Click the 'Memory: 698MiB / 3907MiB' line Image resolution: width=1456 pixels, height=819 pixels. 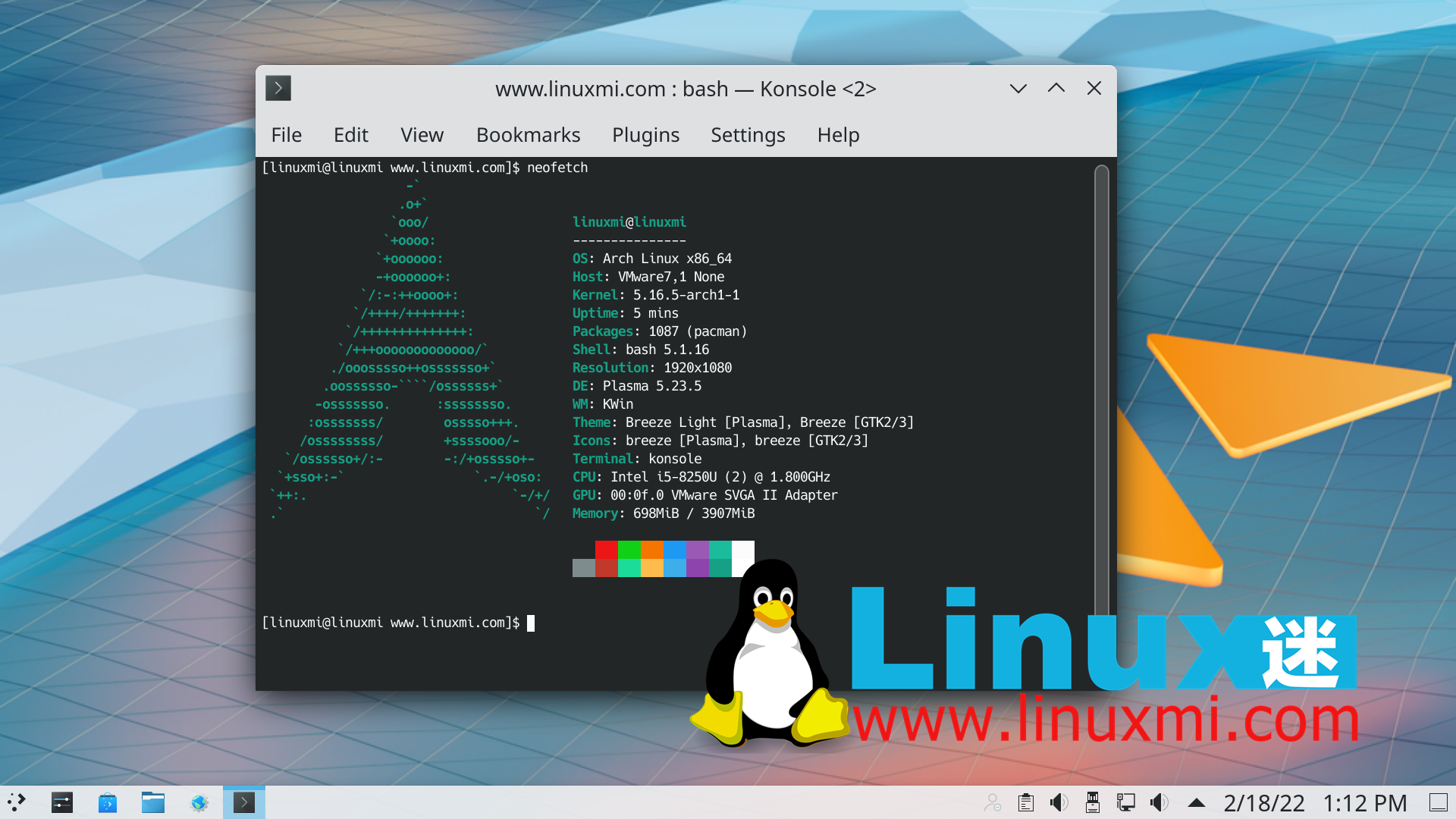coord(664,513)
